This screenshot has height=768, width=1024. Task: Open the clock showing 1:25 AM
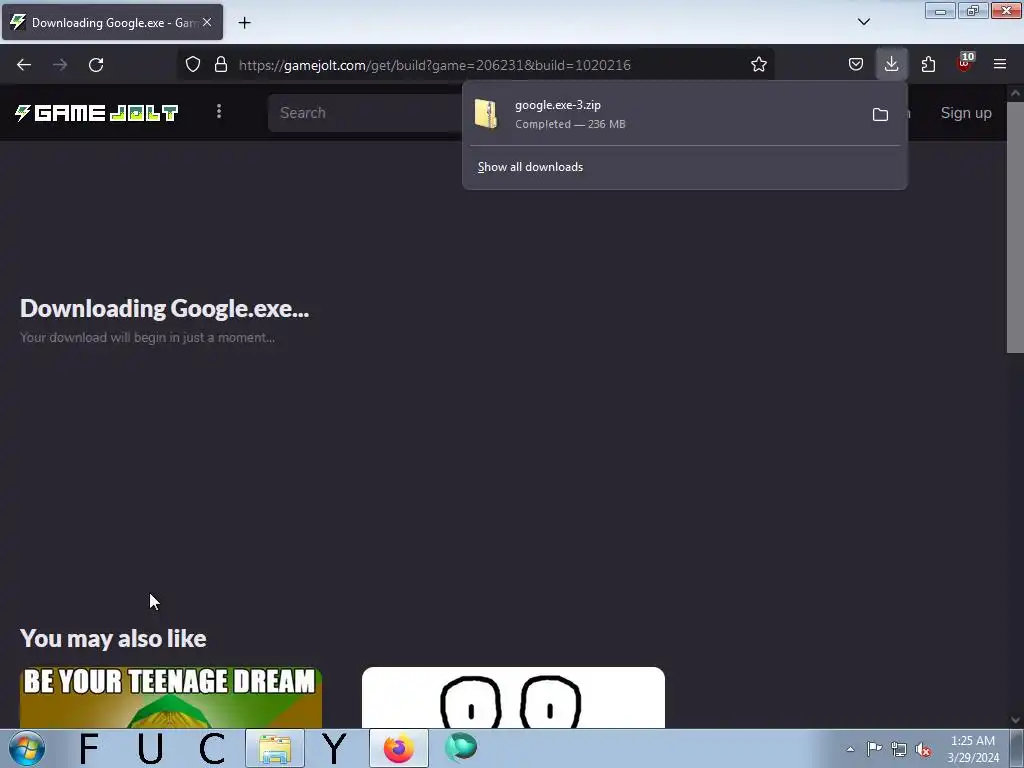(973, 749)
